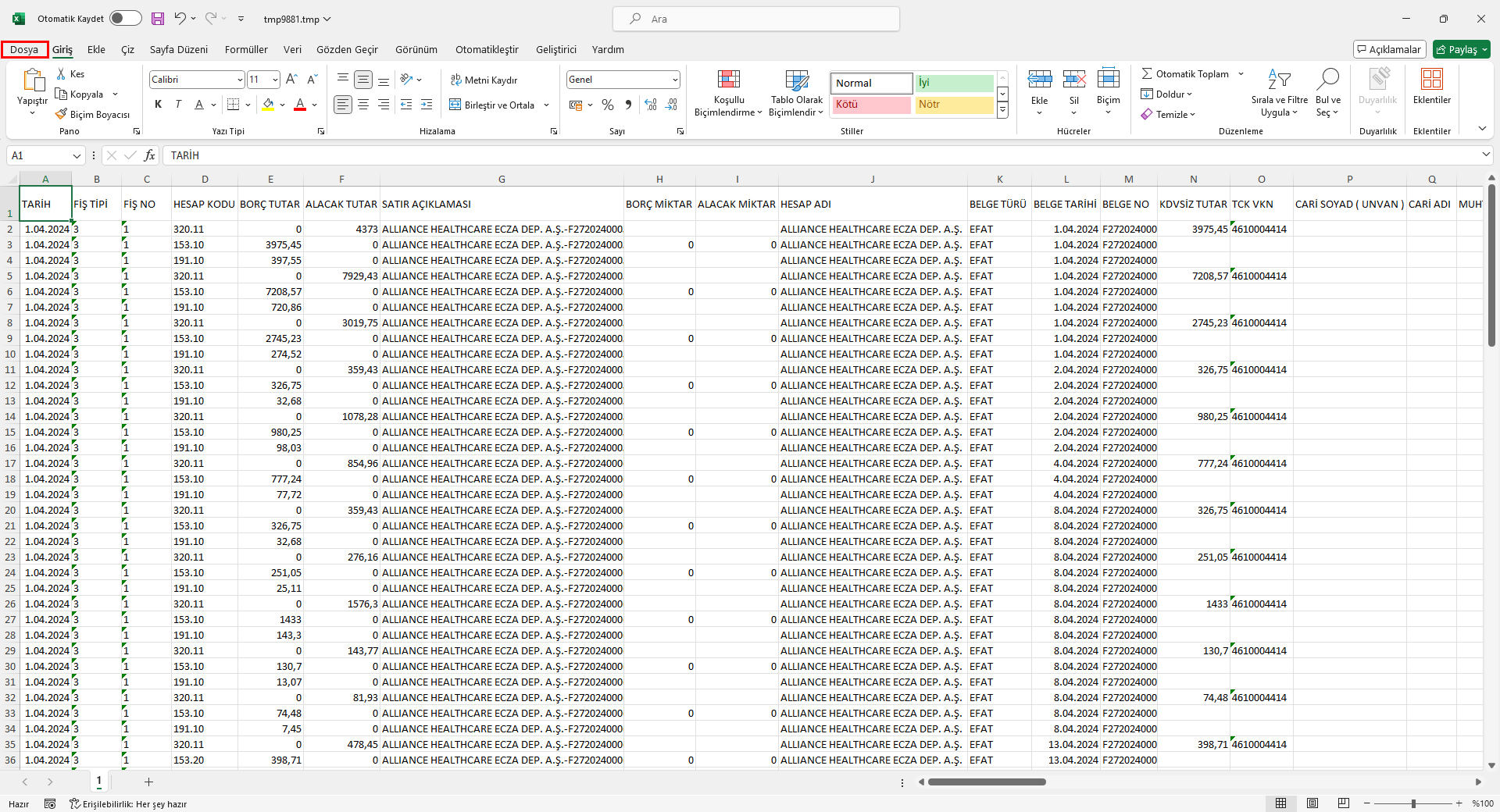The width and height of the screenshot is (1500, 812).
Task: Open the Dosya menu tab
Action: click(24, 50)
